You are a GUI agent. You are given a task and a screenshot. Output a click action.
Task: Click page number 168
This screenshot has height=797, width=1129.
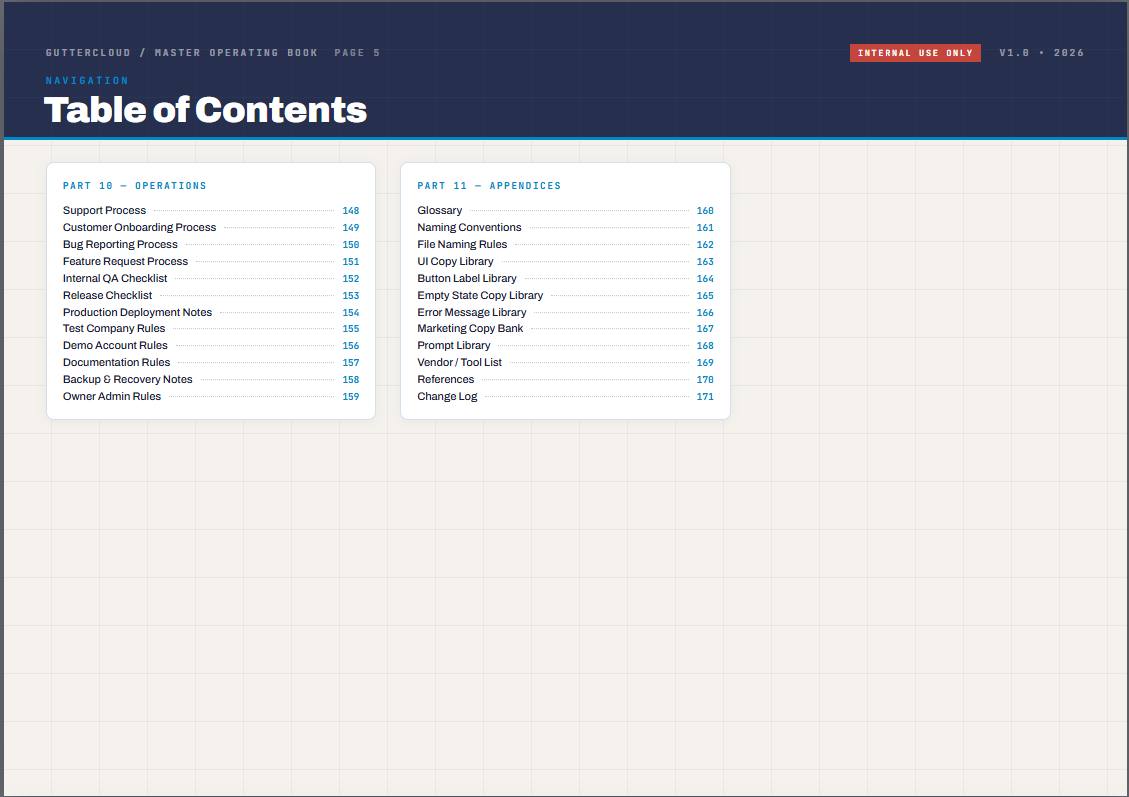coord(705,346)
